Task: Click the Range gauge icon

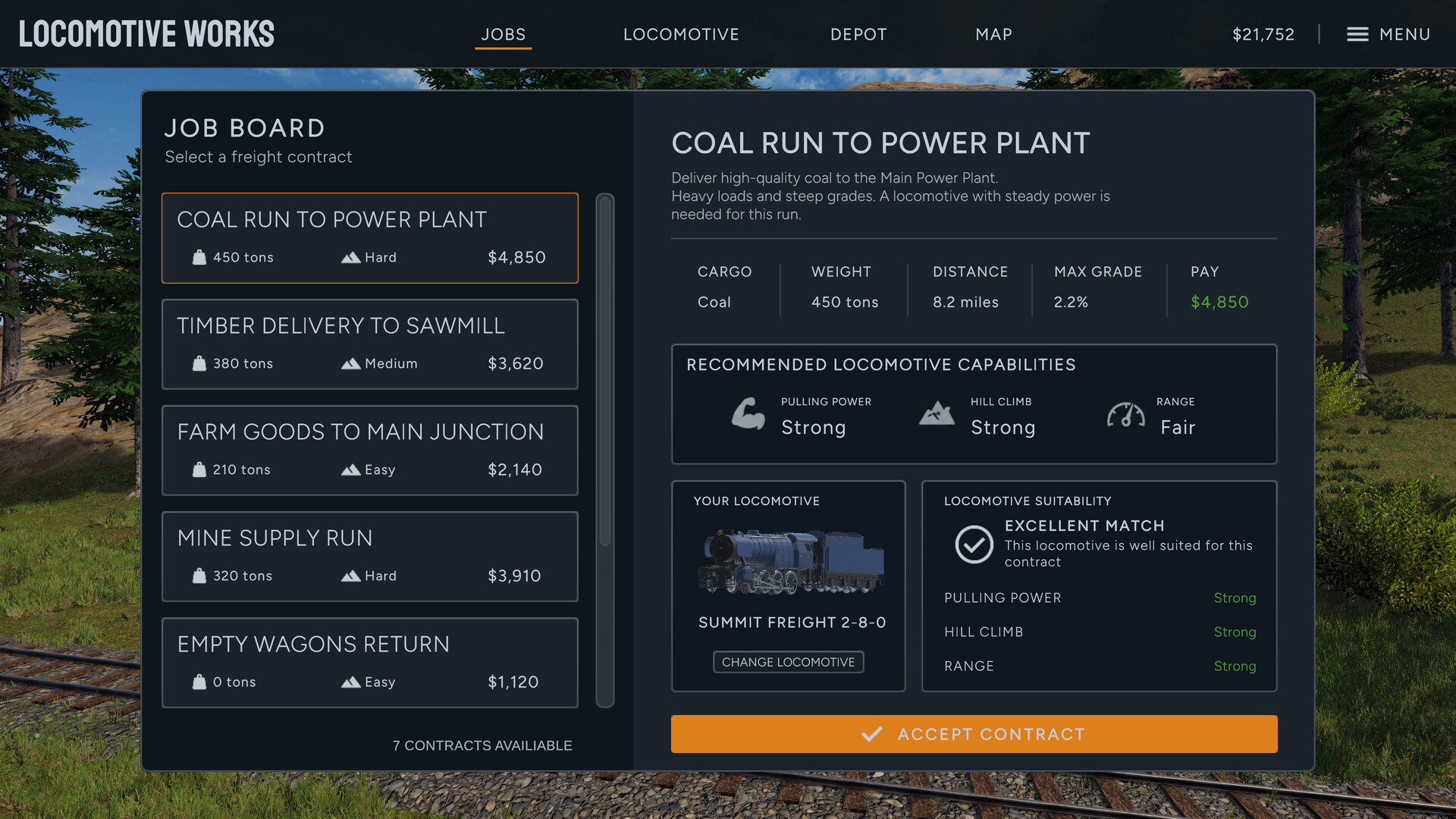Action: tap(1126, 414)
